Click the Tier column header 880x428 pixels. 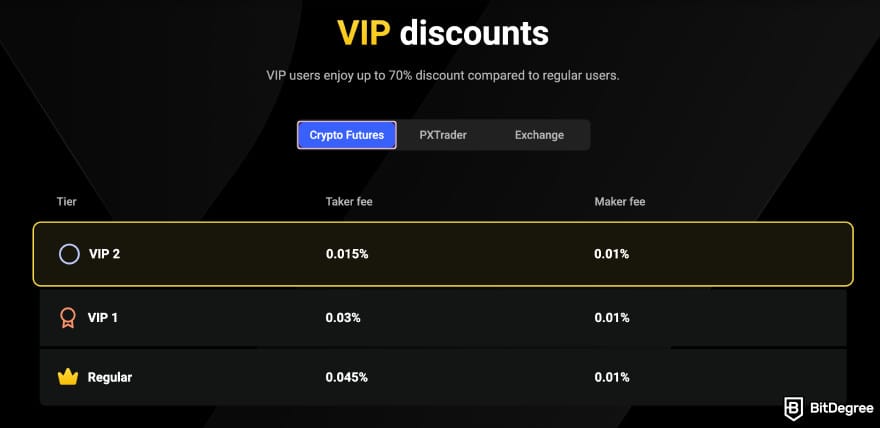(66, 202)
